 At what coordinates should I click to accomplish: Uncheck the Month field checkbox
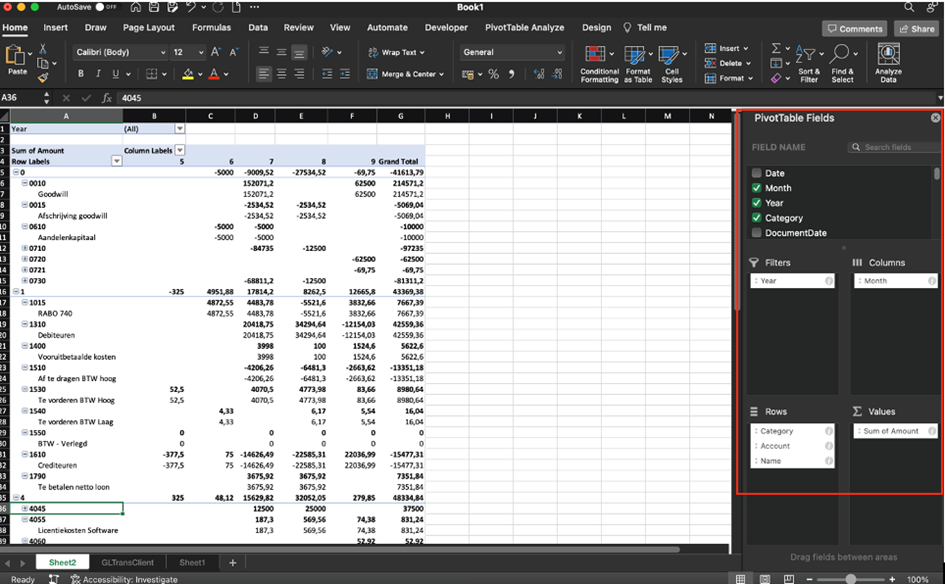[x=757, y=188]
